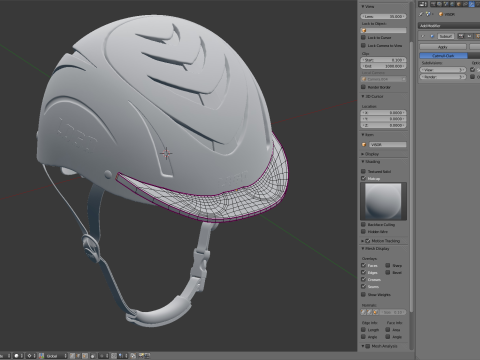Toggle Edges overlay checkbox
This screenshot has width=480, height=360.
point(363,272)
